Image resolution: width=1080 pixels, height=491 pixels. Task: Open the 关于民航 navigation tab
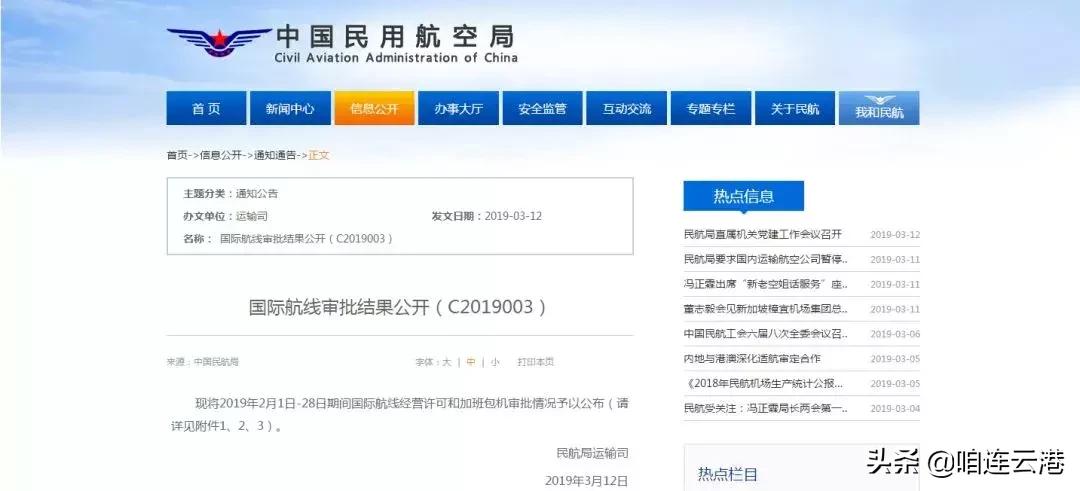pos(795,108)
